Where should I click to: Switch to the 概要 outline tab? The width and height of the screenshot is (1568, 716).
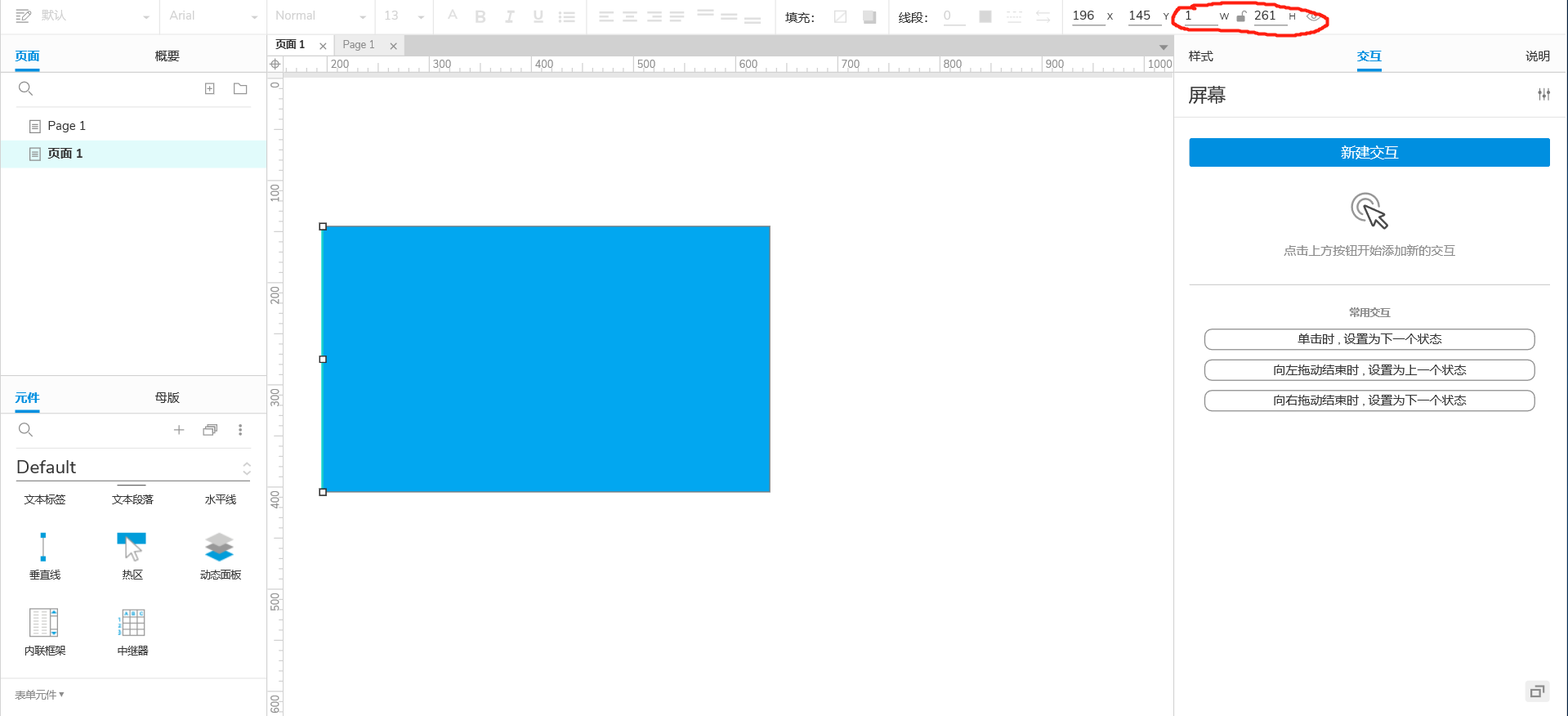coord(168,56)
